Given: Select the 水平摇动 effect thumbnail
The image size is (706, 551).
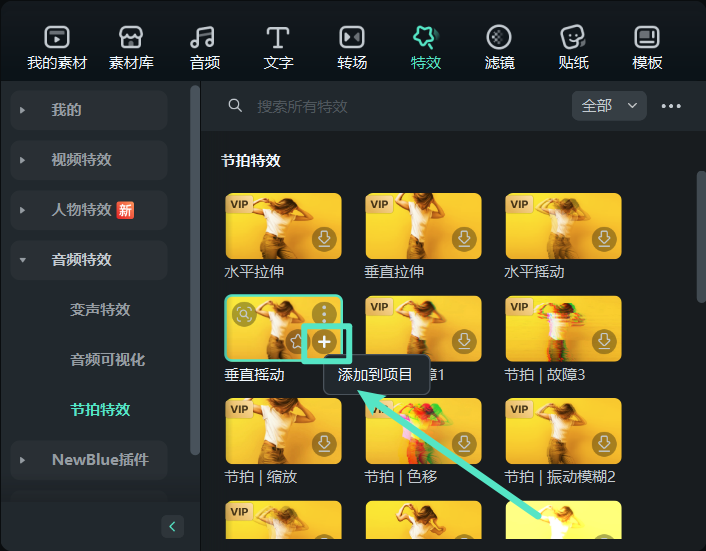Looking at the screenshot, I should coord(564,226).
